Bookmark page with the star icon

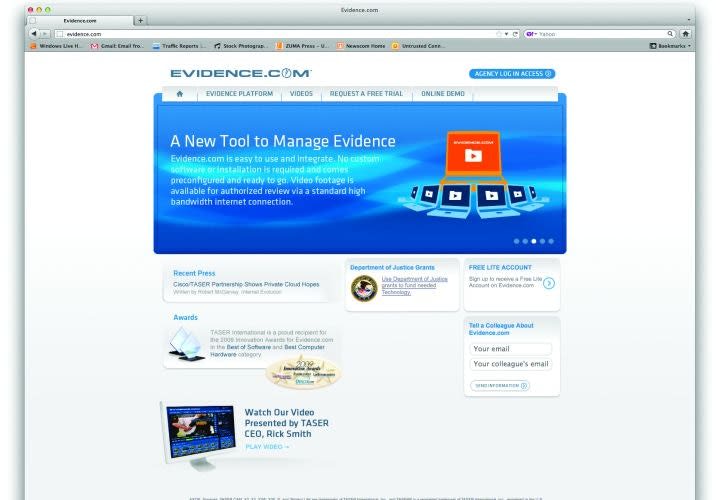[499, 33]
